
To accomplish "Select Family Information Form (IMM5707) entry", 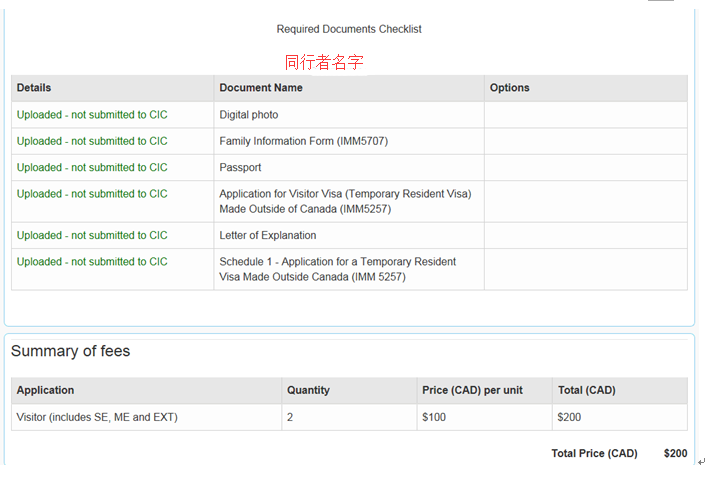I will [x=303, y=141].
